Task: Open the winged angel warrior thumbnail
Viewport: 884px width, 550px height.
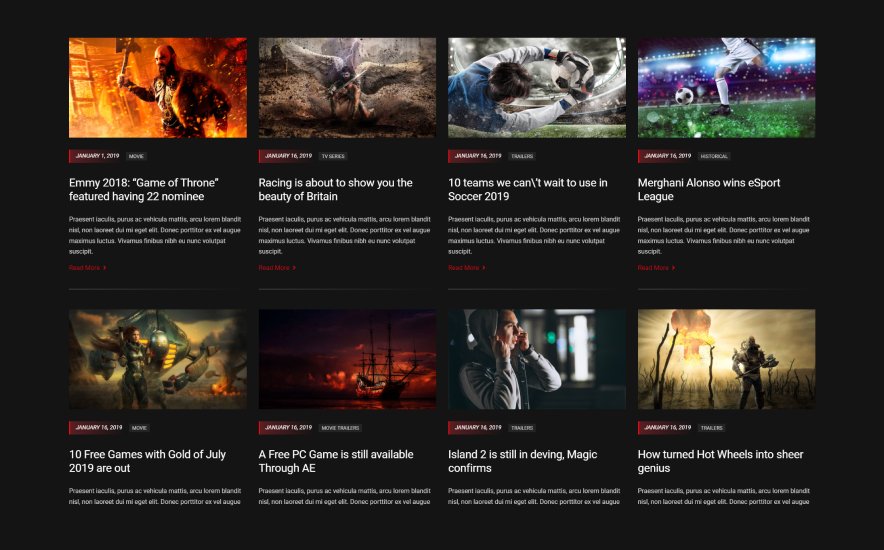Action: [347, 87]
